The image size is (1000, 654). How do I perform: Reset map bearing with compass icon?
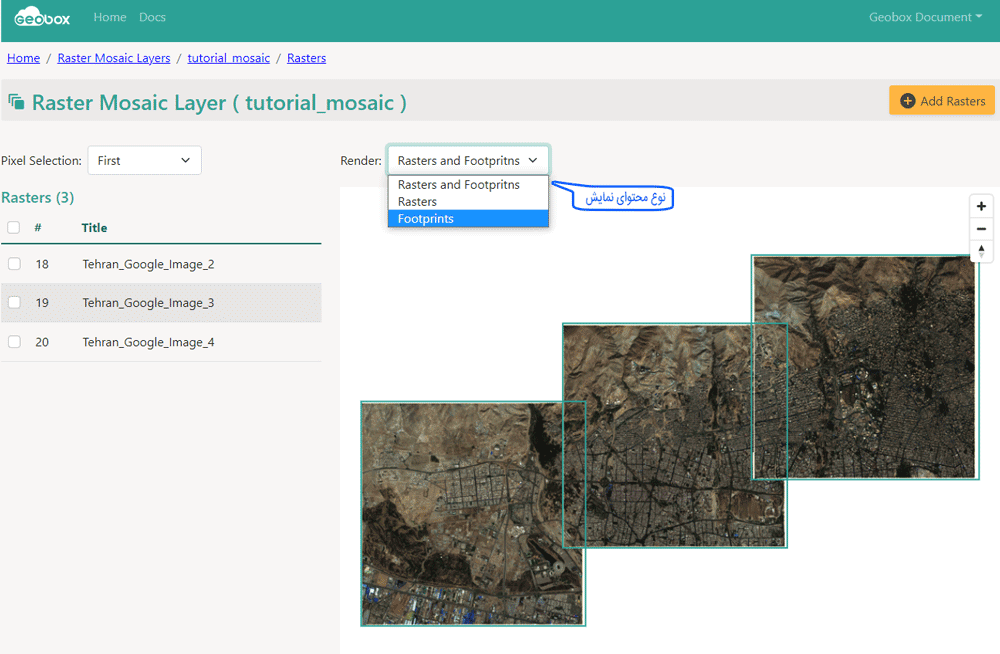point(981,251)
